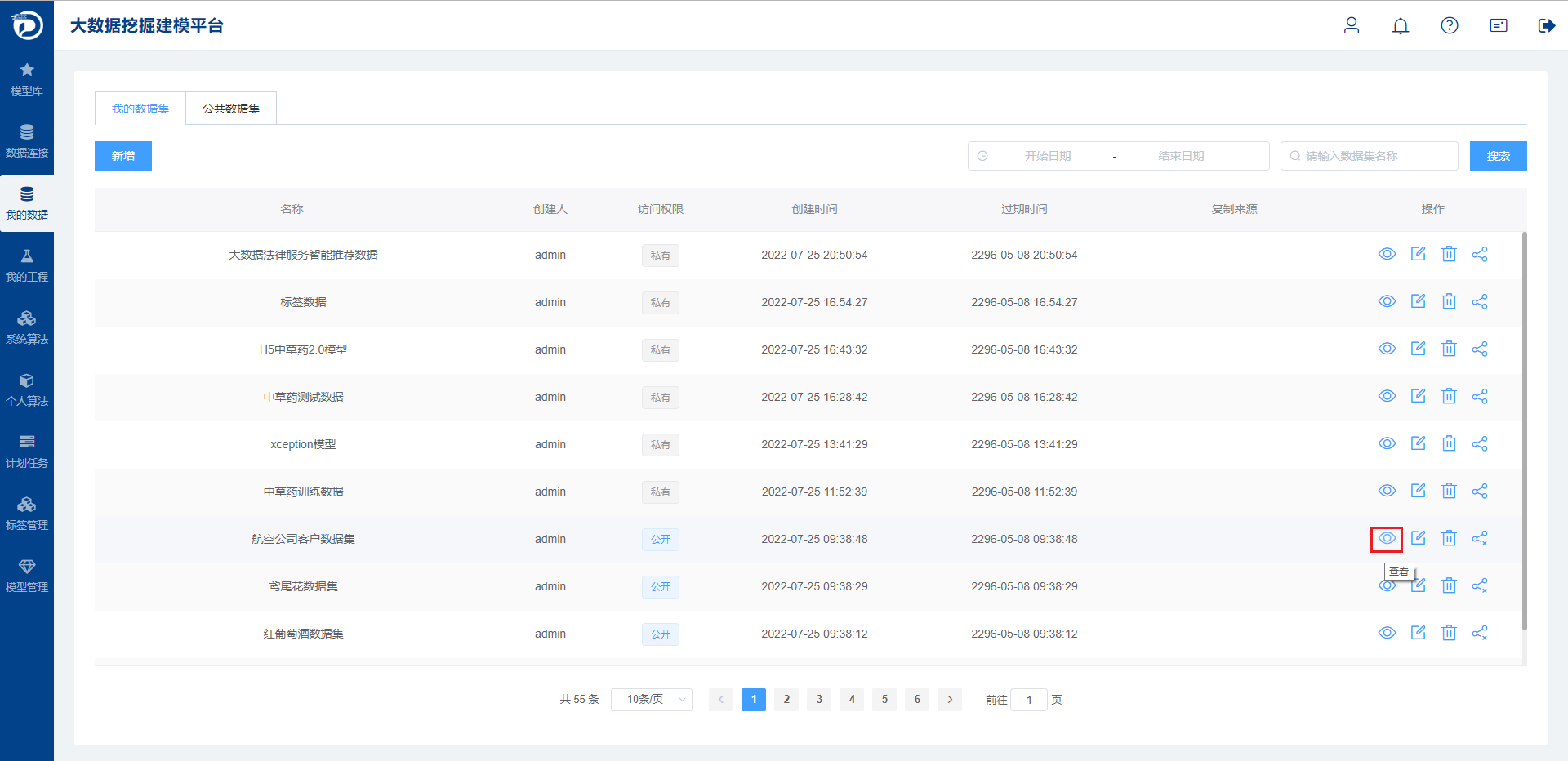Click the 开始日期 field
Screen dimensions: 1568x761
point(1048,156)
